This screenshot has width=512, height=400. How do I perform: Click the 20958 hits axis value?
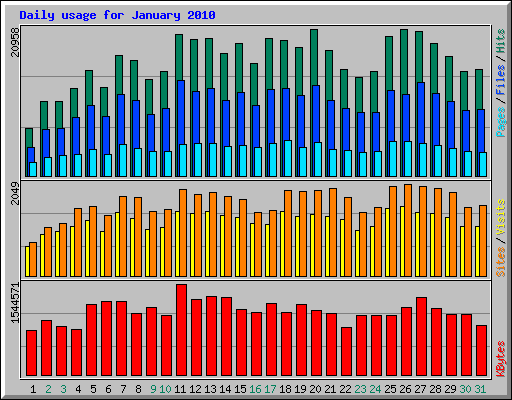tap(15, 42)
